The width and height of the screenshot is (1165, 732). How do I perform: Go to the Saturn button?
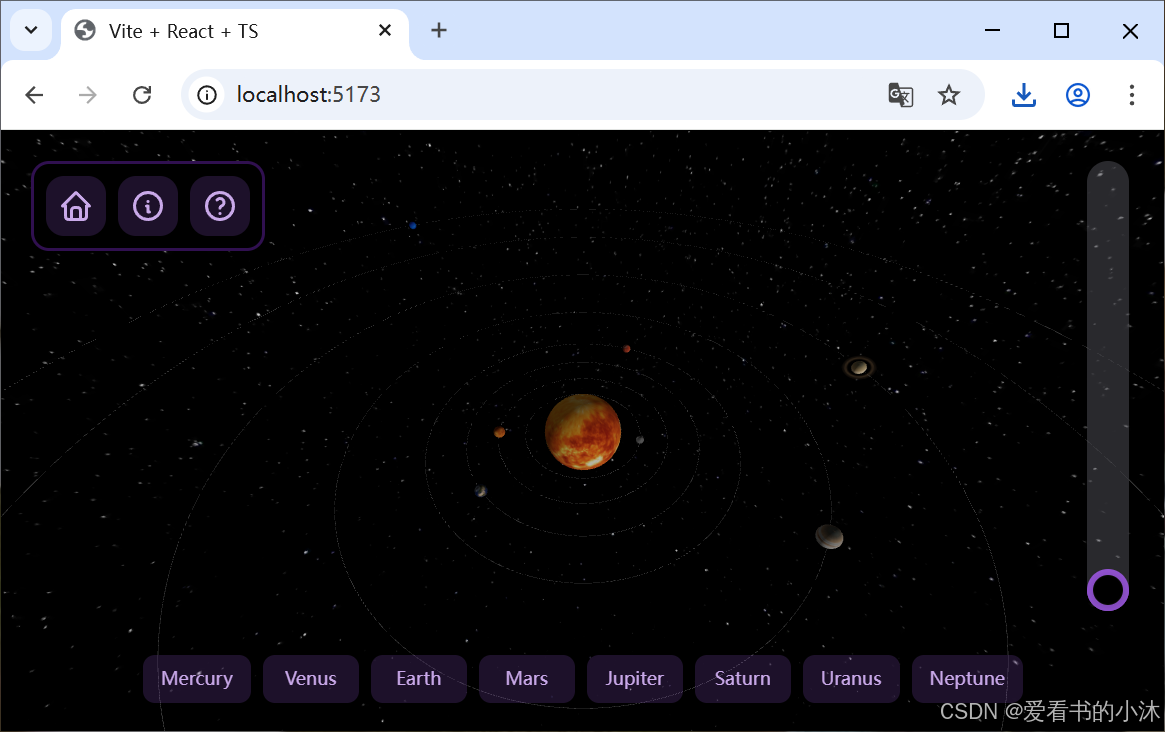[743, 678]
